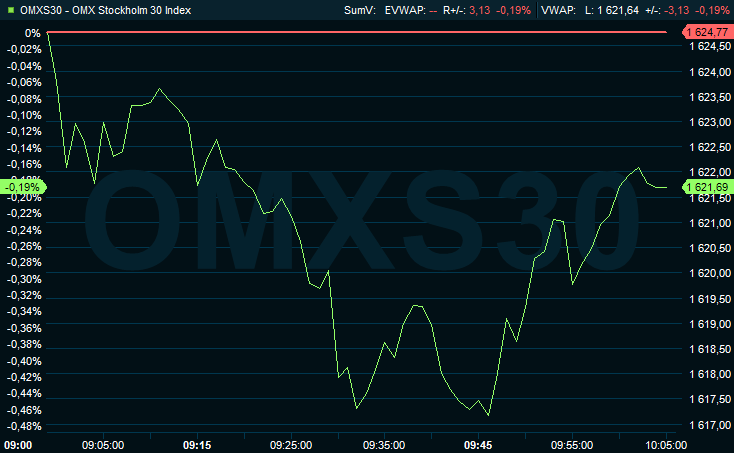The width and height of the screenshot is (734, 453).
Task: Select the OMXS30 - OMX Stockholm 30 Index title
Action: tap(105, 10)
